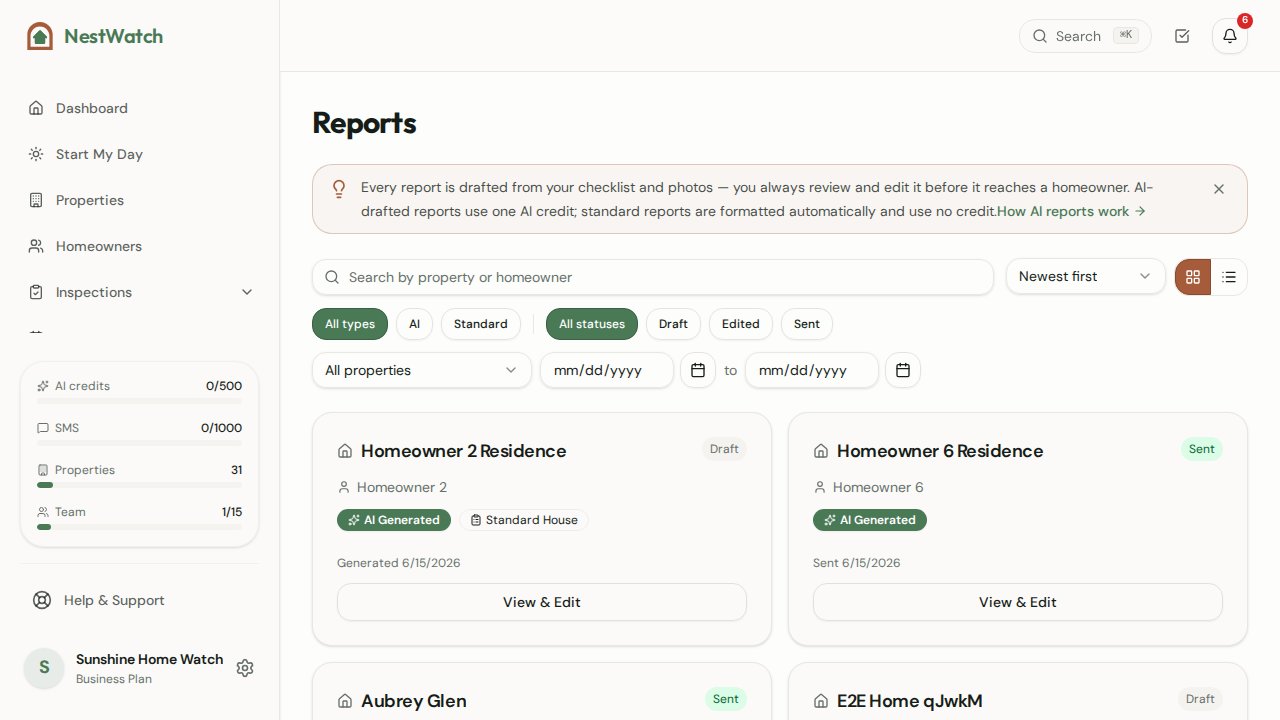1280x720 pixels.
Task: Click the house icon on Aubrey Glen card
Action: tap(345, 701)
